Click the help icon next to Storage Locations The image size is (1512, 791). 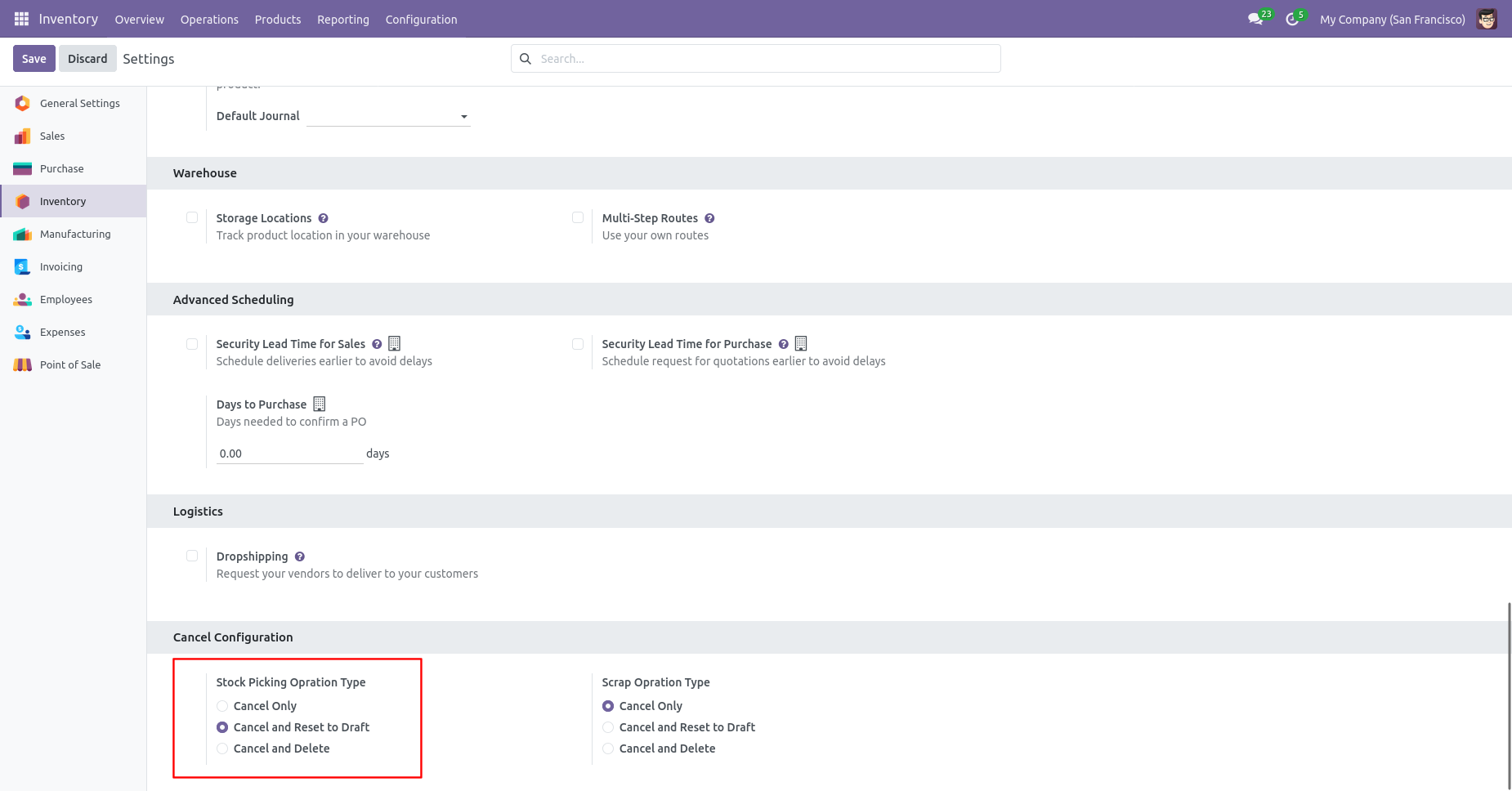324,218
